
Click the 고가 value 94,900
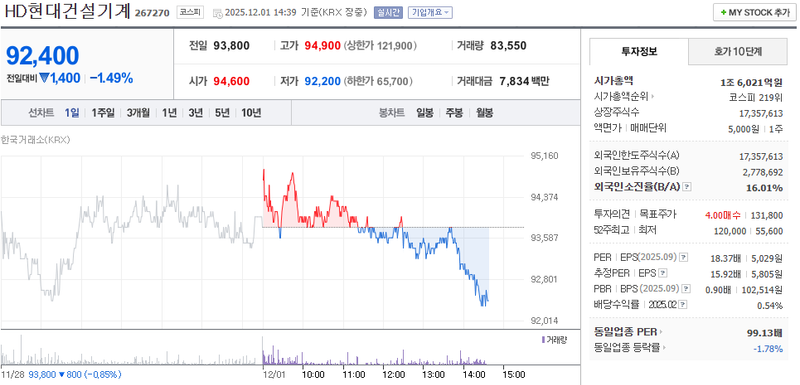click(322, 46)
